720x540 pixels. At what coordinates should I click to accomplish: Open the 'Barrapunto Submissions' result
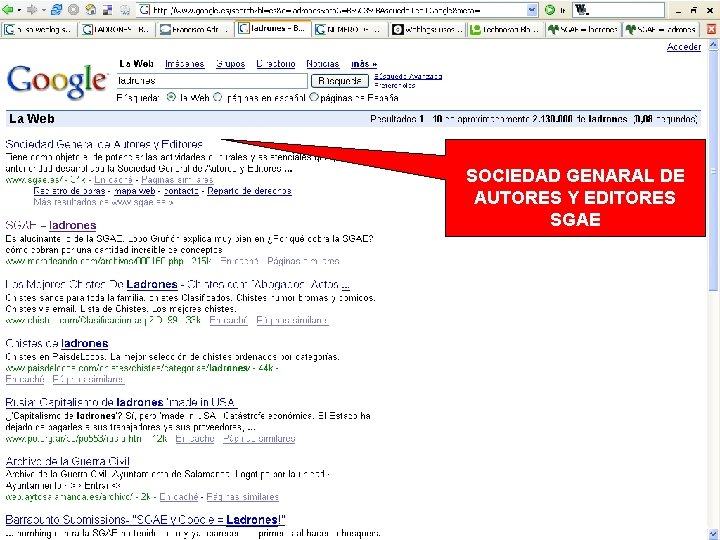(145, 520)
